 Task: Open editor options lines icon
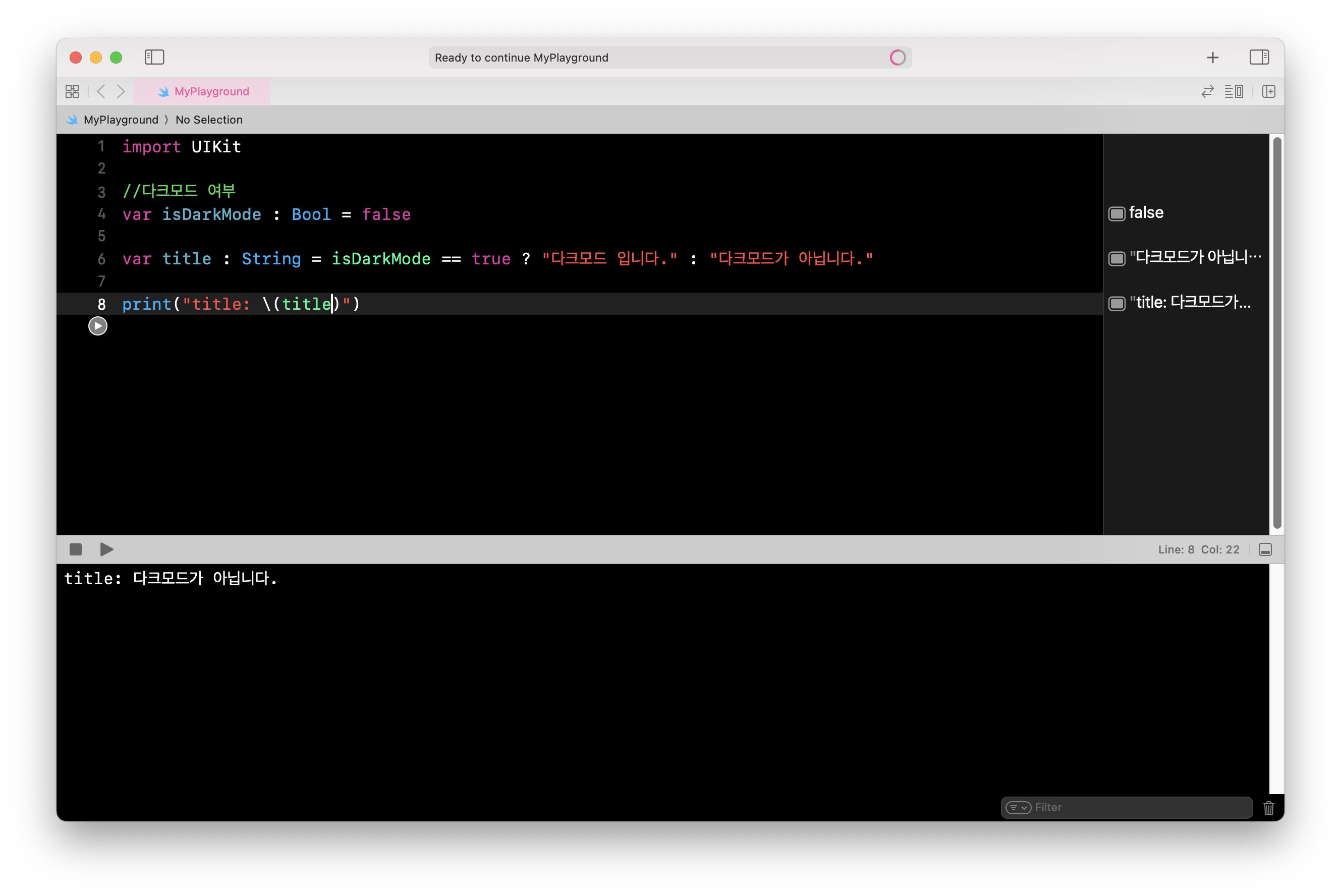click(1234, 91)
